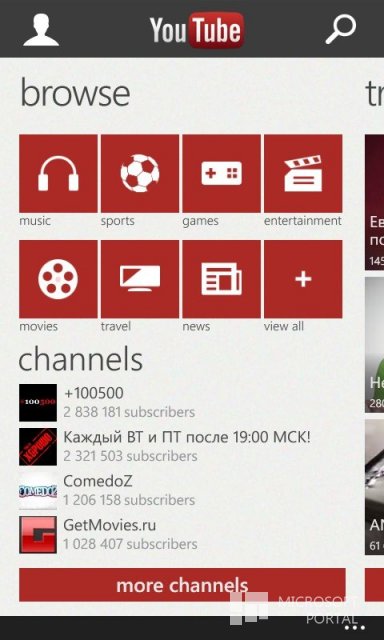
Task: Open the travel screen tile
Action: pos(140,279)
